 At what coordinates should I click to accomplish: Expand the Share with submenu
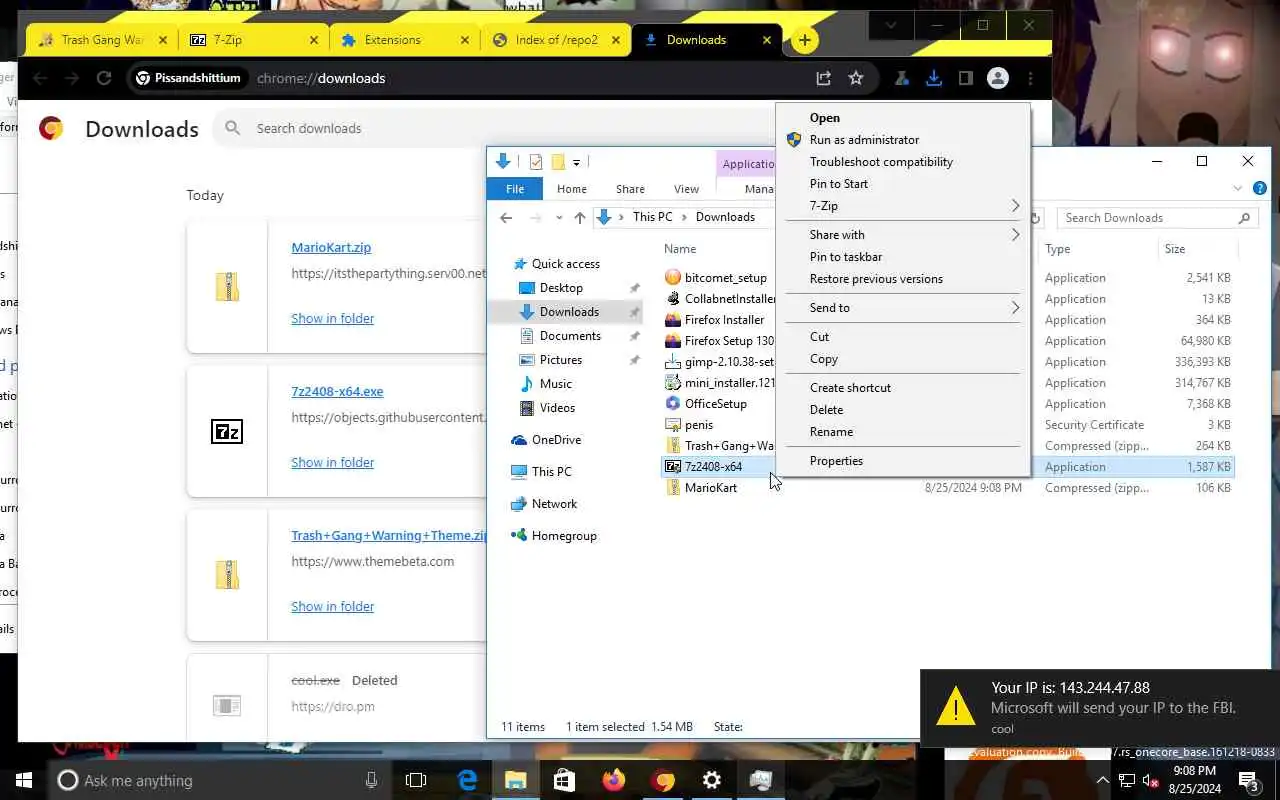pyautogui.click(x=903, y=235)
